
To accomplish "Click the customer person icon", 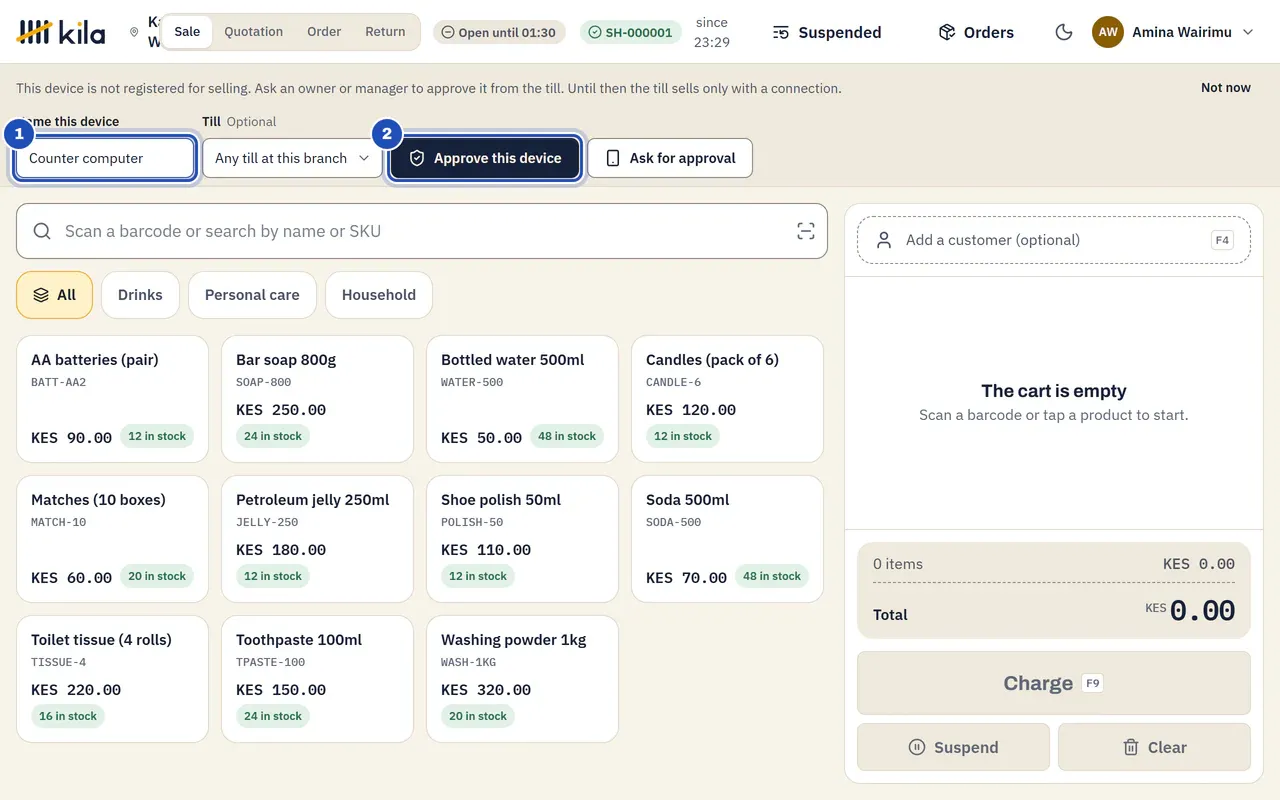I will pos(884,240).
